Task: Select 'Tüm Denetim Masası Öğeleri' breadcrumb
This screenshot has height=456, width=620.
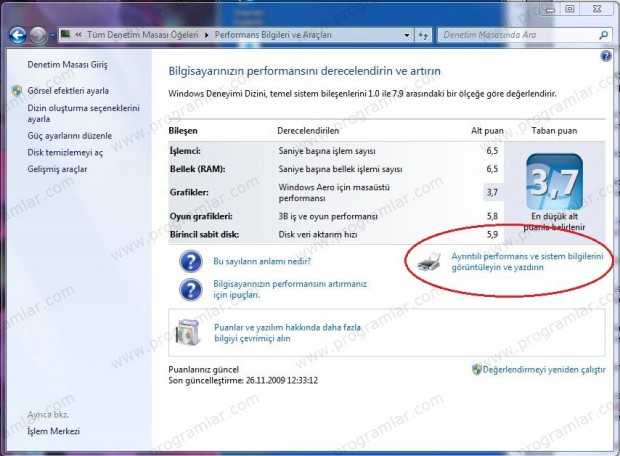Action: pyautogui.click(x=143, y=35)
